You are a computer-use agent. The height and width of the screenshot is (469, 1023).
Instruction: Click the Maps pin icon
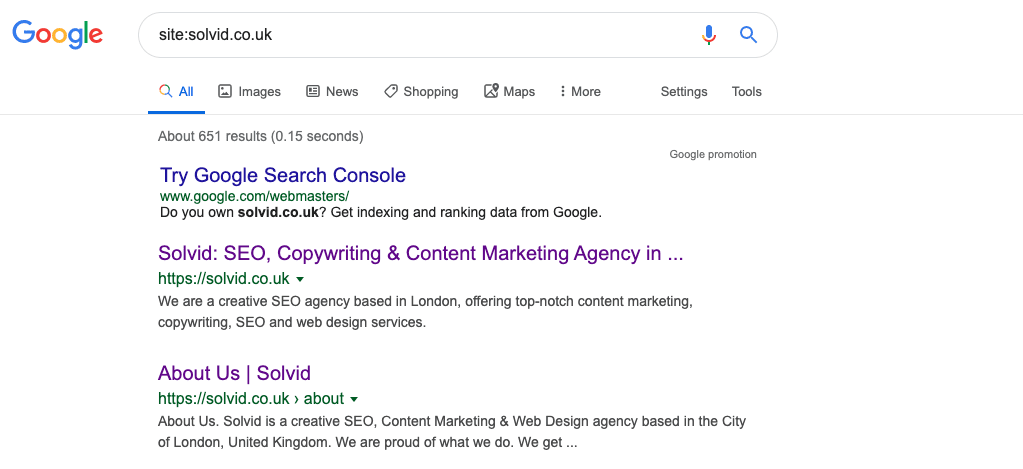491,91
